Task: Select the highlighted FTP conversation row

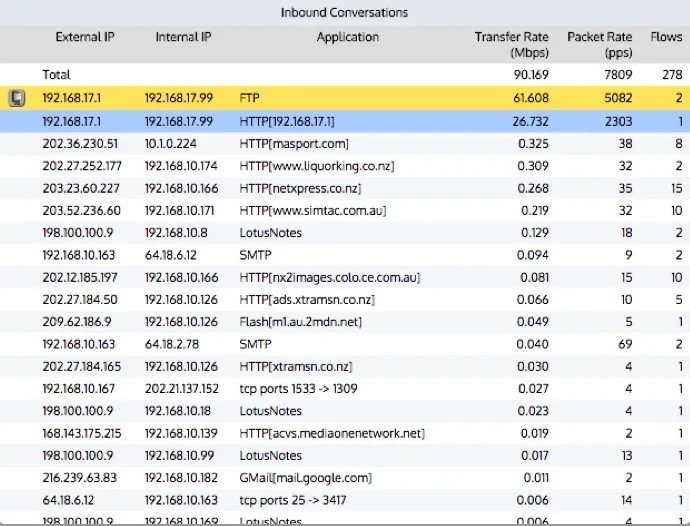Action: (x=345, y=98)
